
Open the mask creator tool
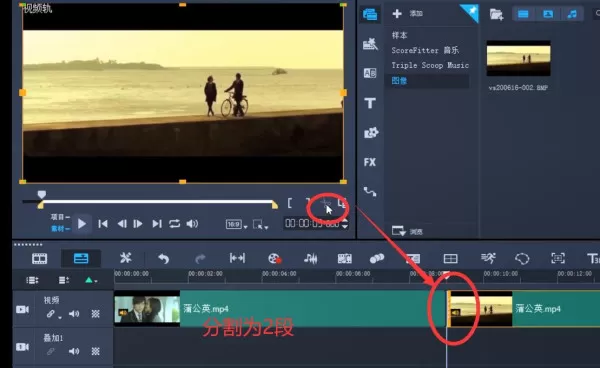(522, 259)
